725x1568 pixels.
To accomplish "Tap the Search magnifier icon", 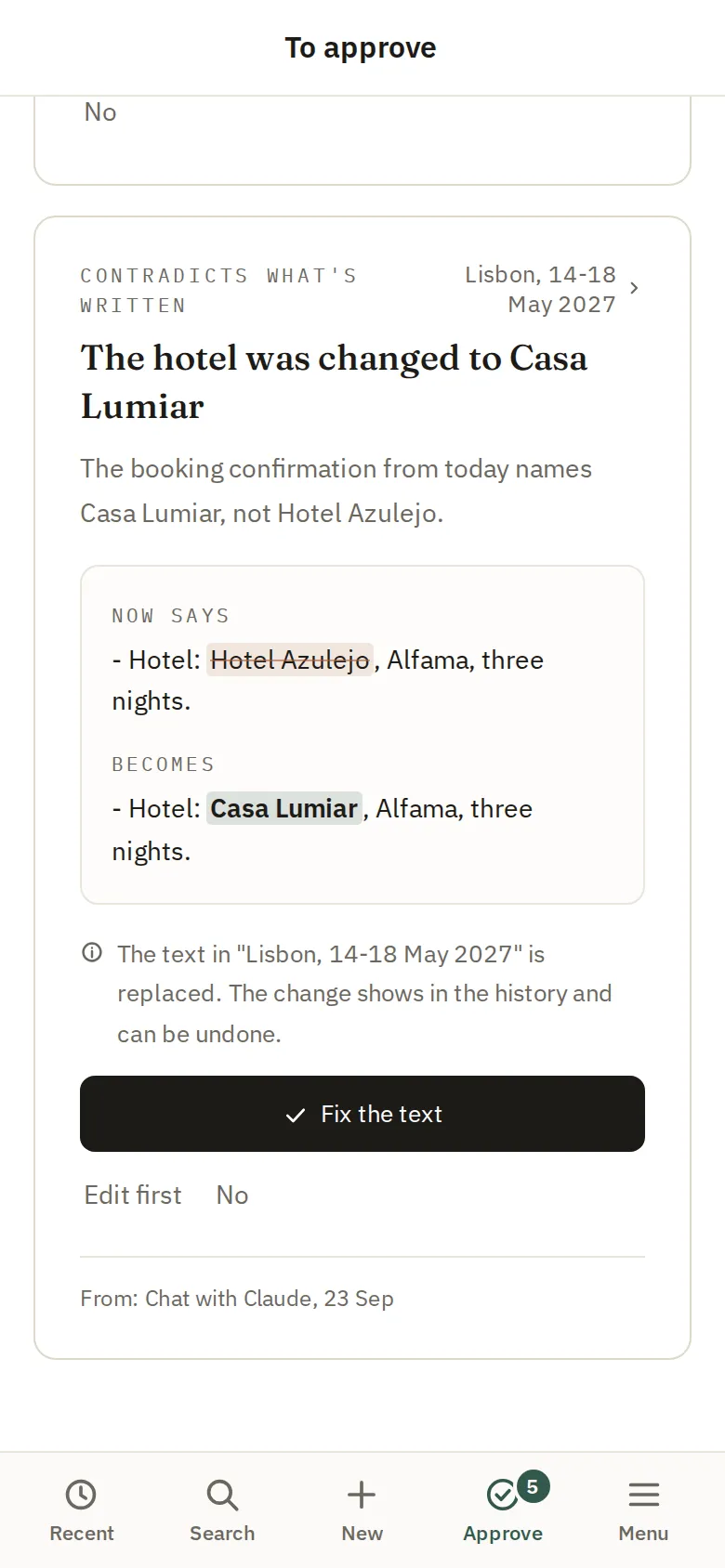I will [x=222, y=1495].
